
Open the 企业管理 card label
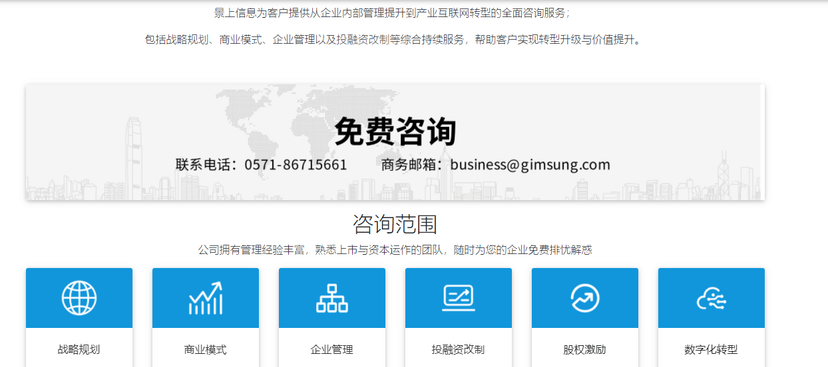click(x=332, y=350)
